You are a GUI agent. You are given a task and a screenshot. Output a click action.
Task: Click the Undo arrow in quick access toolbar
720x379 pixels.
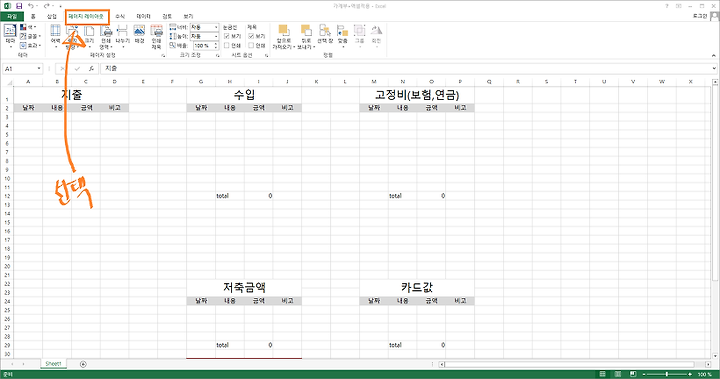coord(30,6)
